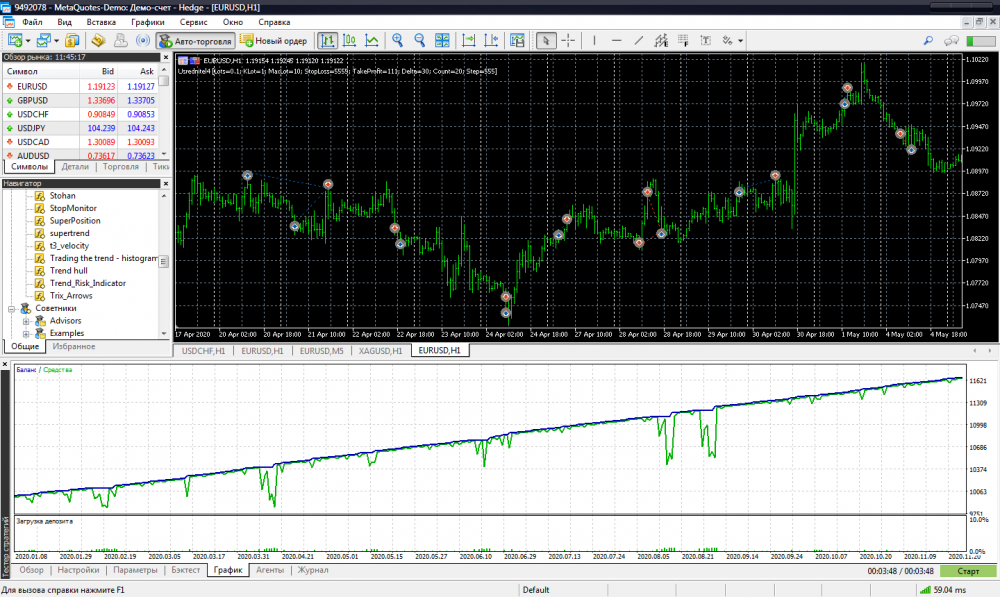The image size is (1000, 597).
Task: Open the chat speech-bubbles icon
Action: pos(951,41)
